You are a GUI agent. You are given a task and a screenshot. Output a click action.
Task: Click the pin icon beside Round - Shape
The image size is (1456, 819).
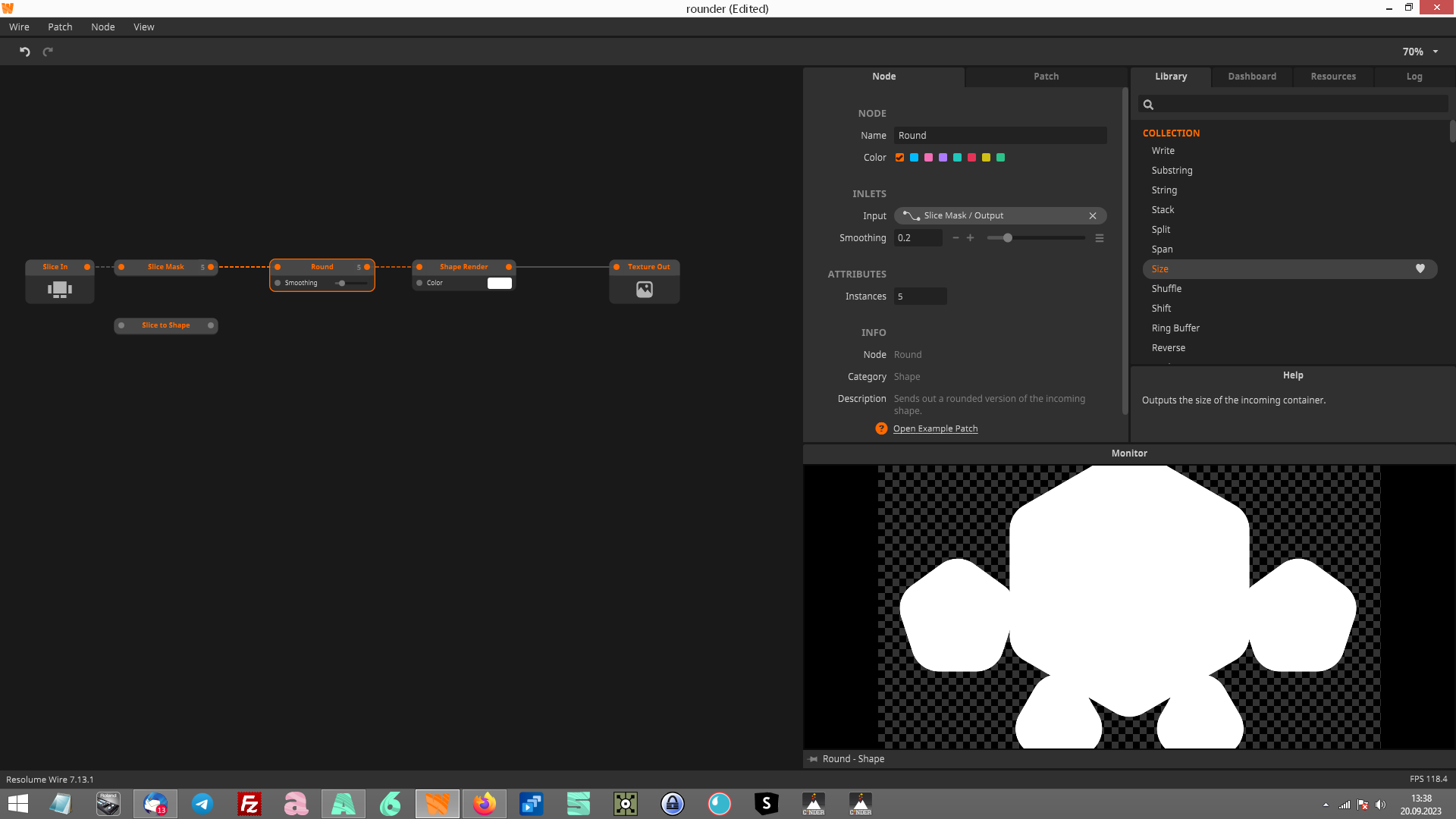click(813, 759)
